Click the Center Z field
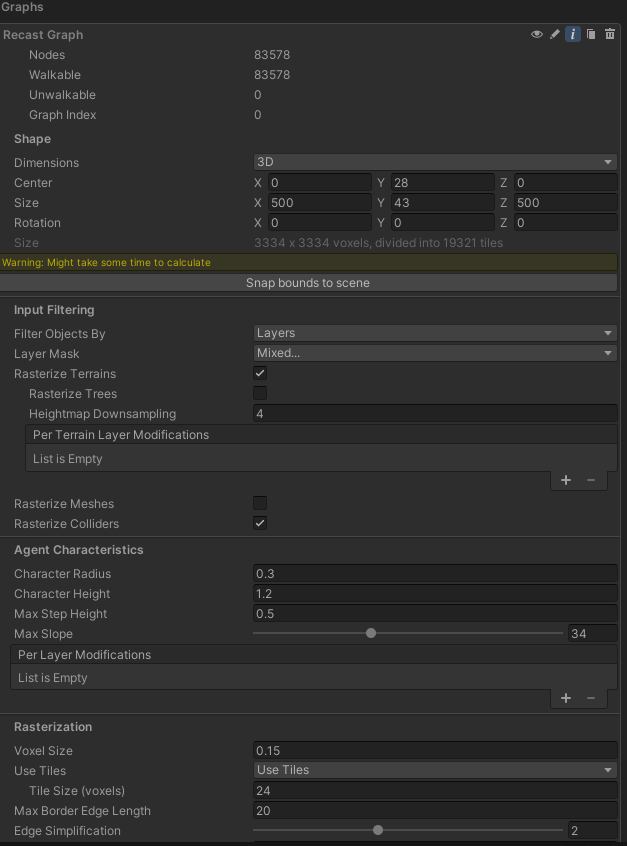Image resolution: width=627 pixels, height=846 pixels. pos(565,182)
